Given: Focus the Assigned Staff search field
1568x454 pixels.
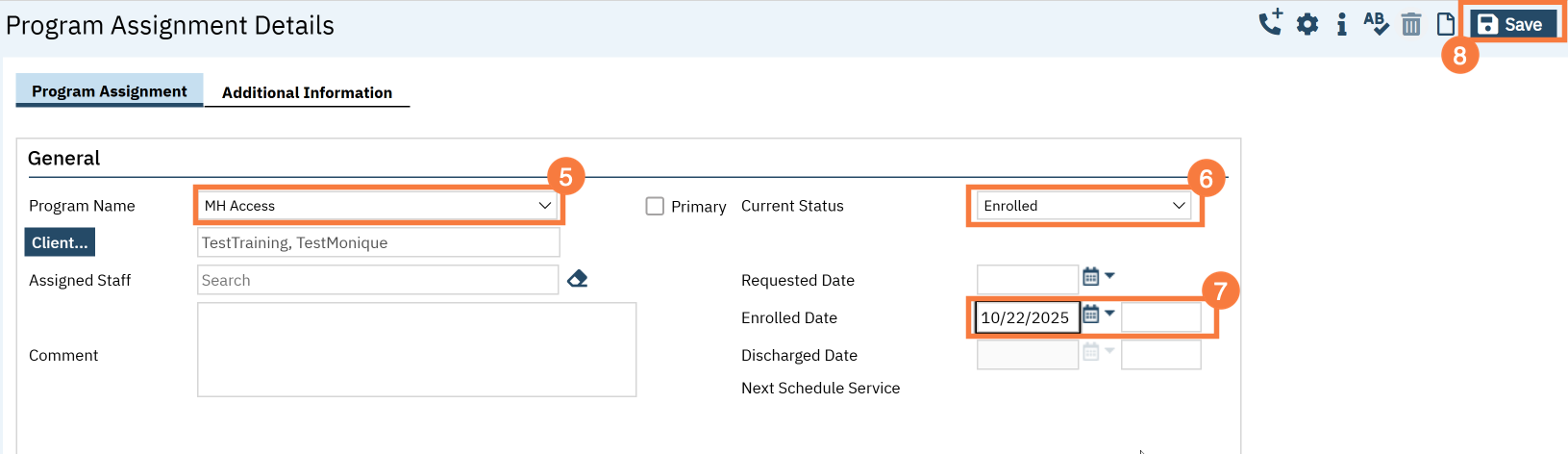Looking at the screenshot, I should (377, 280).
